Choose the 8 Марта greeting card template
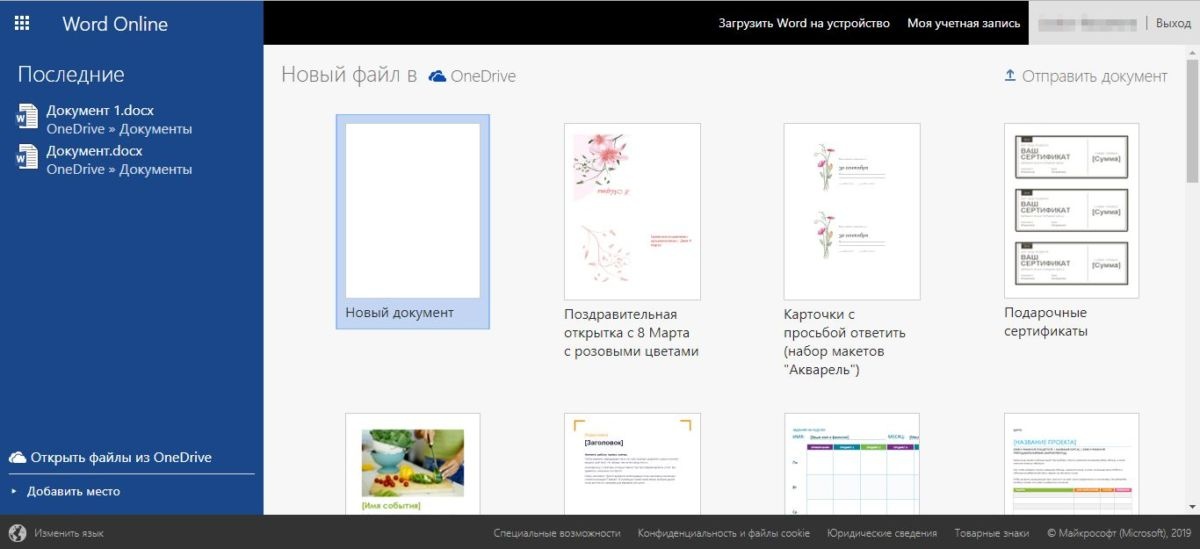The height and width of the screenshot is (549, 1200). point(632,211)
